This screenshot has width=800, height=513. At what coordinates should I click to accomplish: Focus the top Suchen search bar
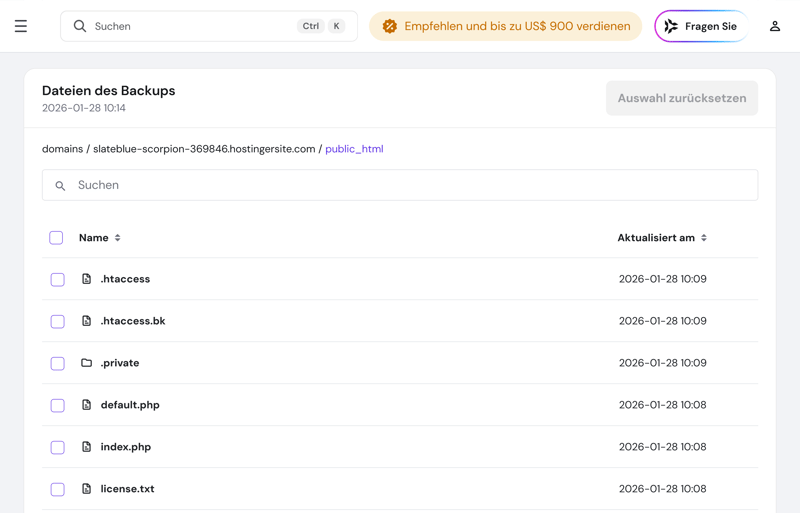tap(190, 26)
